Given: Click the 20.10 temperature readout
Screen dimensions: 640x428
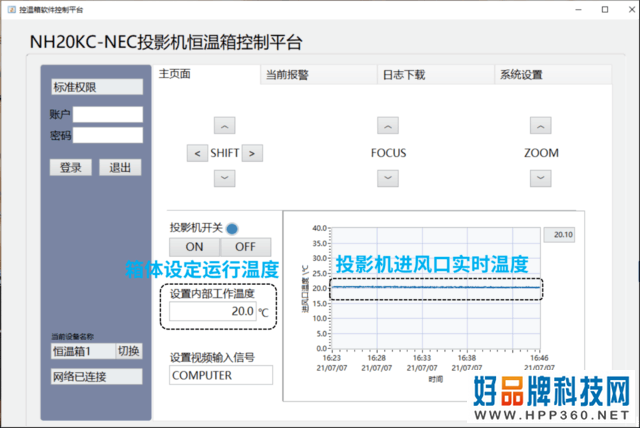Looking at the screenshot, I should coord(559,235).
